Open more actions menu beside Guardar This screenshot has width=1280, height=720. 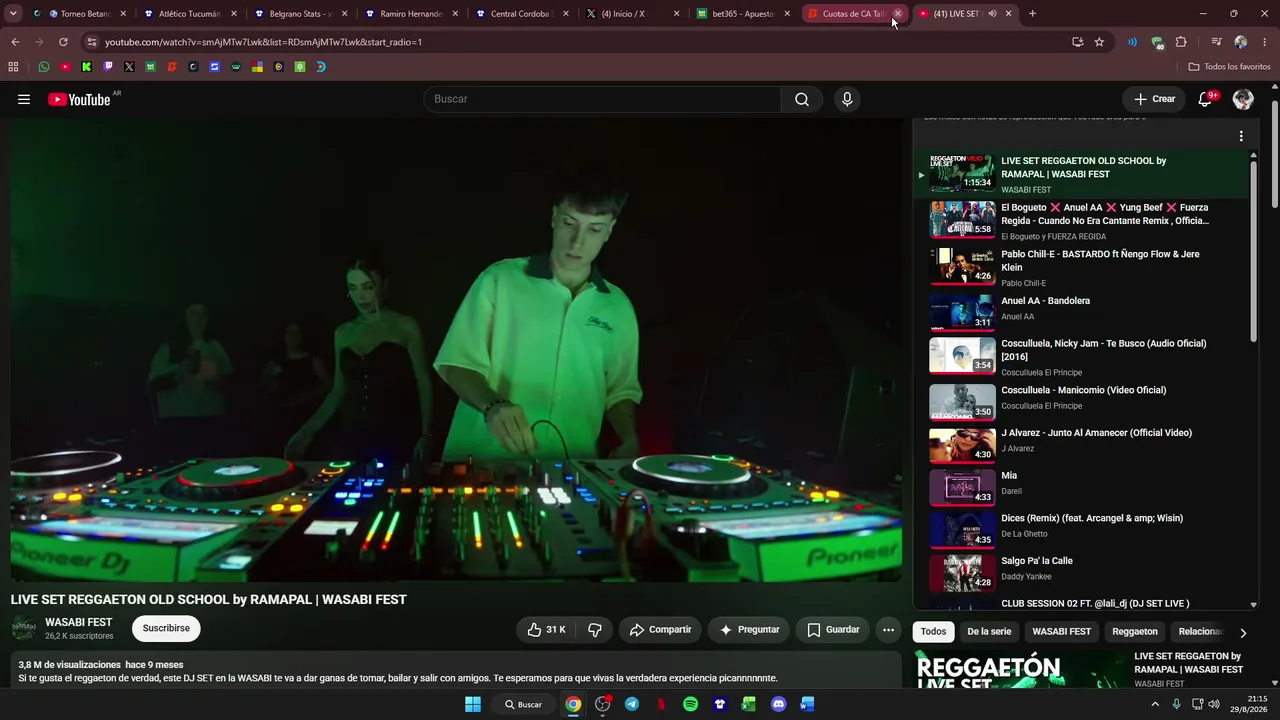pos(888,630)
